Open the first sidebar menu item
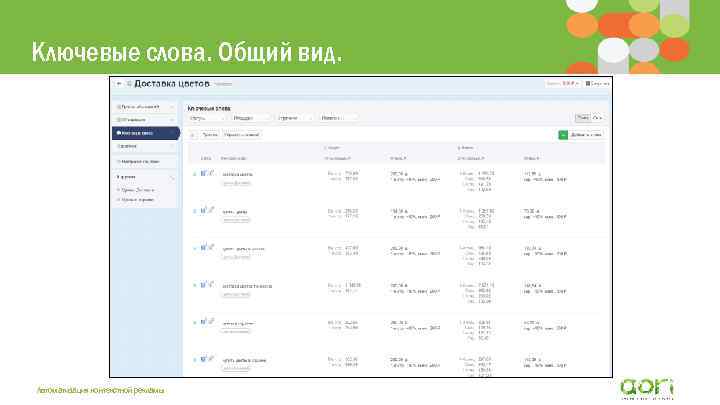This screenshot has width=720, height=405. coord(145,107)
